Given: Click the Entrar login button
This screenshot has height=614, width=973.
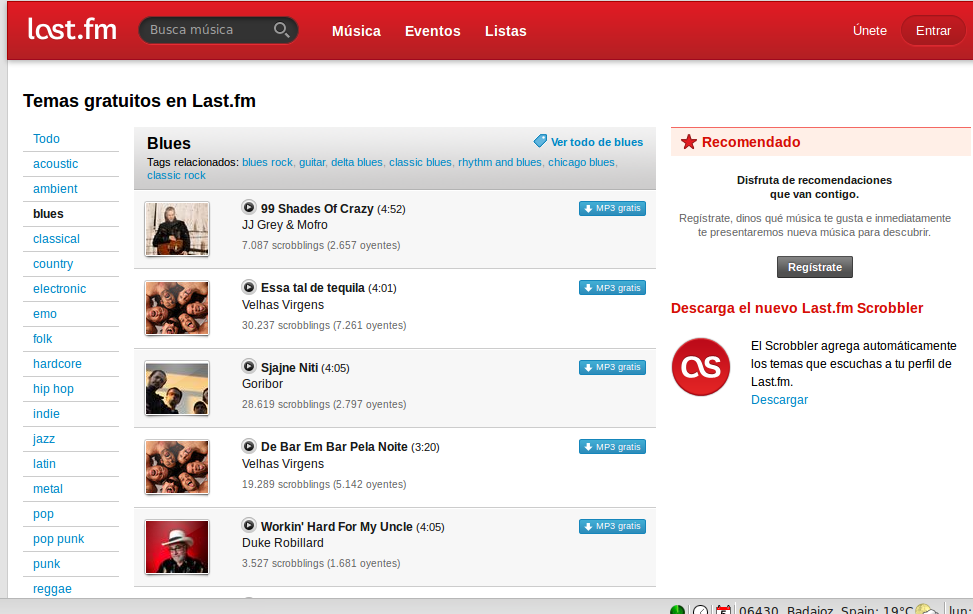Looking at the screenshot, I should point(933,30).
